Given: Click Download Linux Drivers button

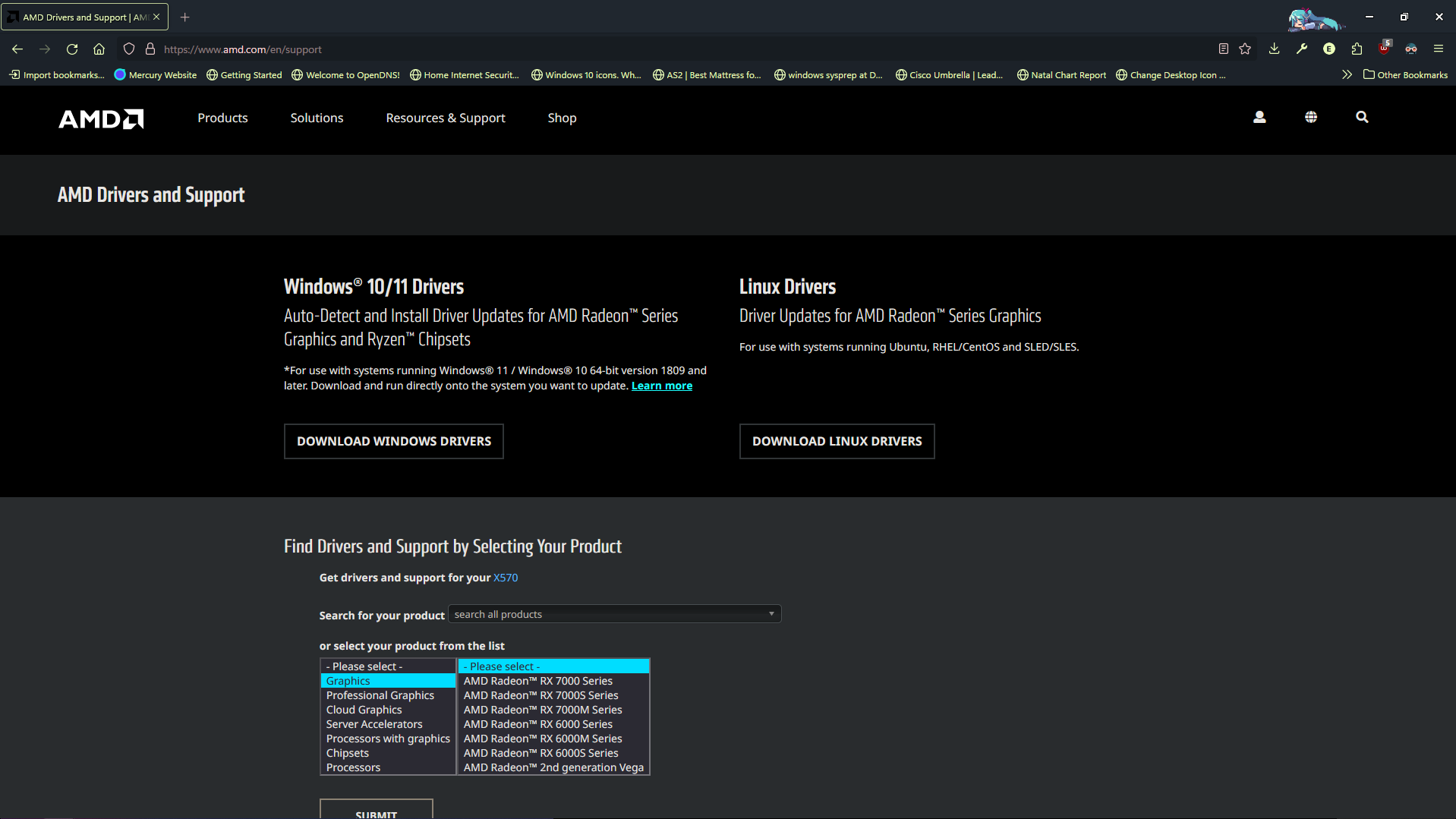Looking at the screenshot, I should (x=837, y=441).
